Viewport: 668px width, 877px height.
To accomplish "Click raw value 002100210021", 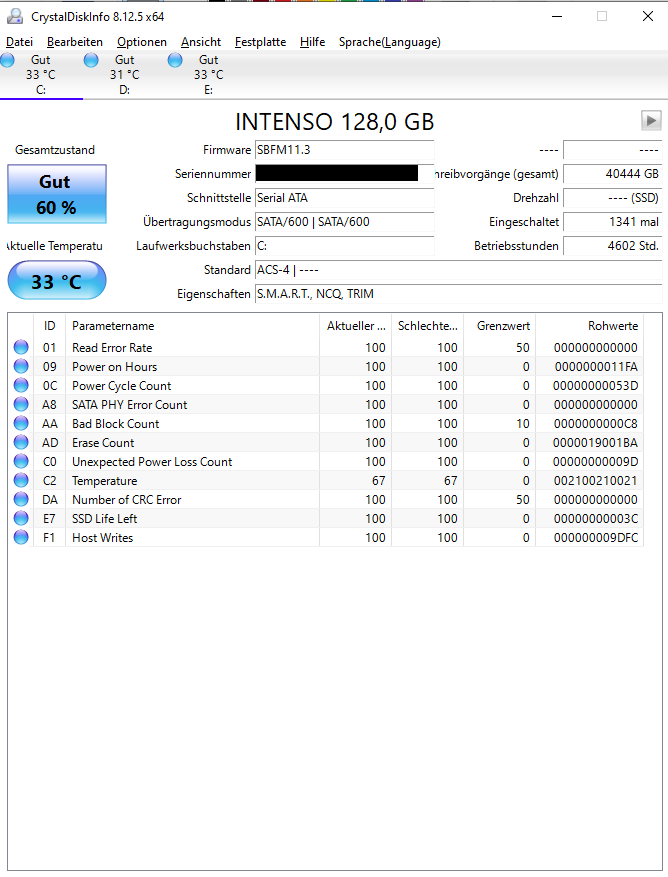I will (596, 481).
